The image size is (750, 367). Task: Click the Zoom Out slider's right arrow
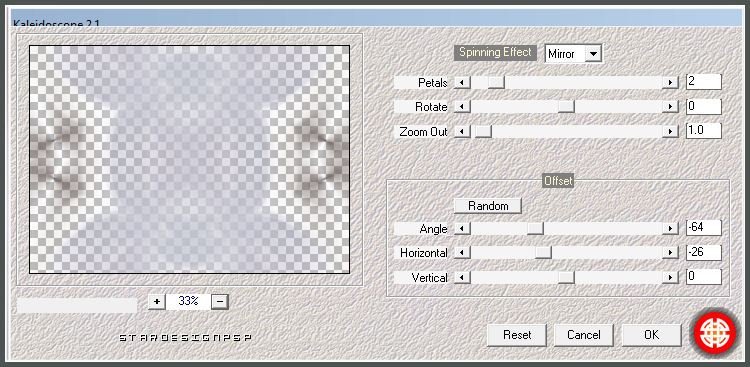[670, 131]
